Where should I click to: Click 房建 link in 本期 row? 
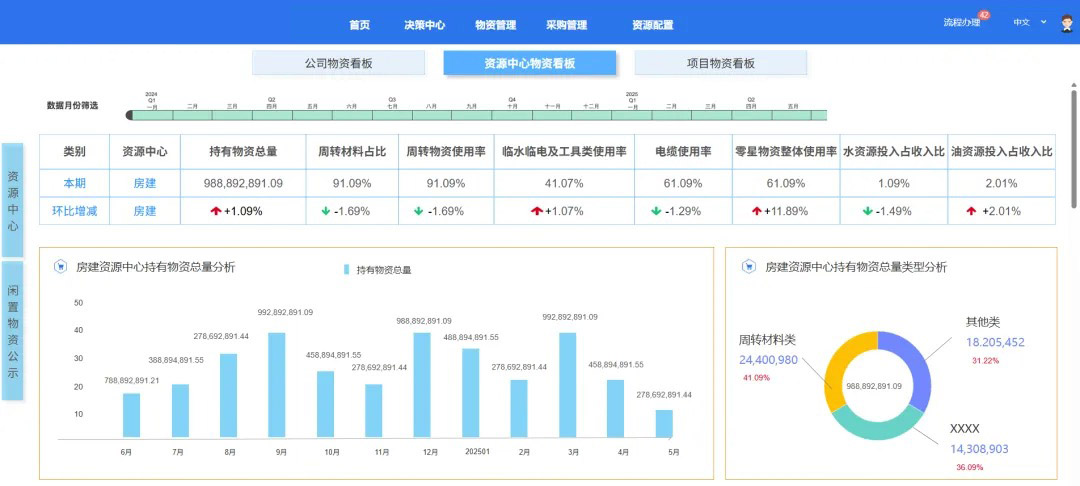coord(145,183)
